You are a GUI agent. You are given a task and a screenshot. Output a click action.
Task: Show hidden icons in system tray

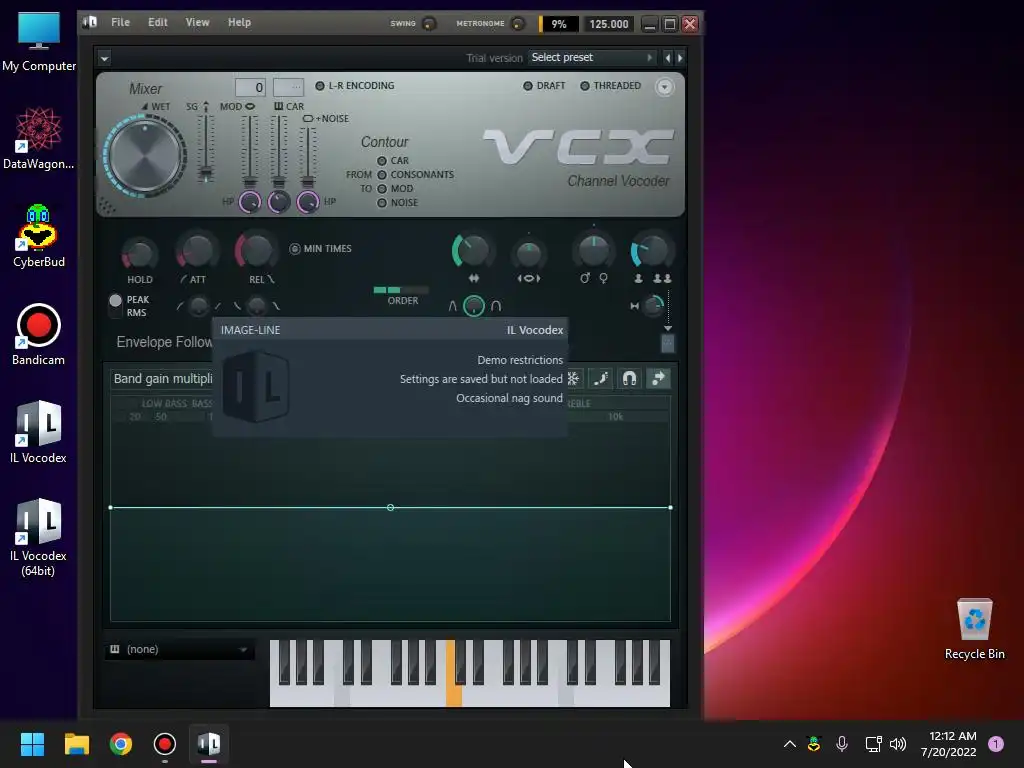pyautogui.click(x=789, y=744)
